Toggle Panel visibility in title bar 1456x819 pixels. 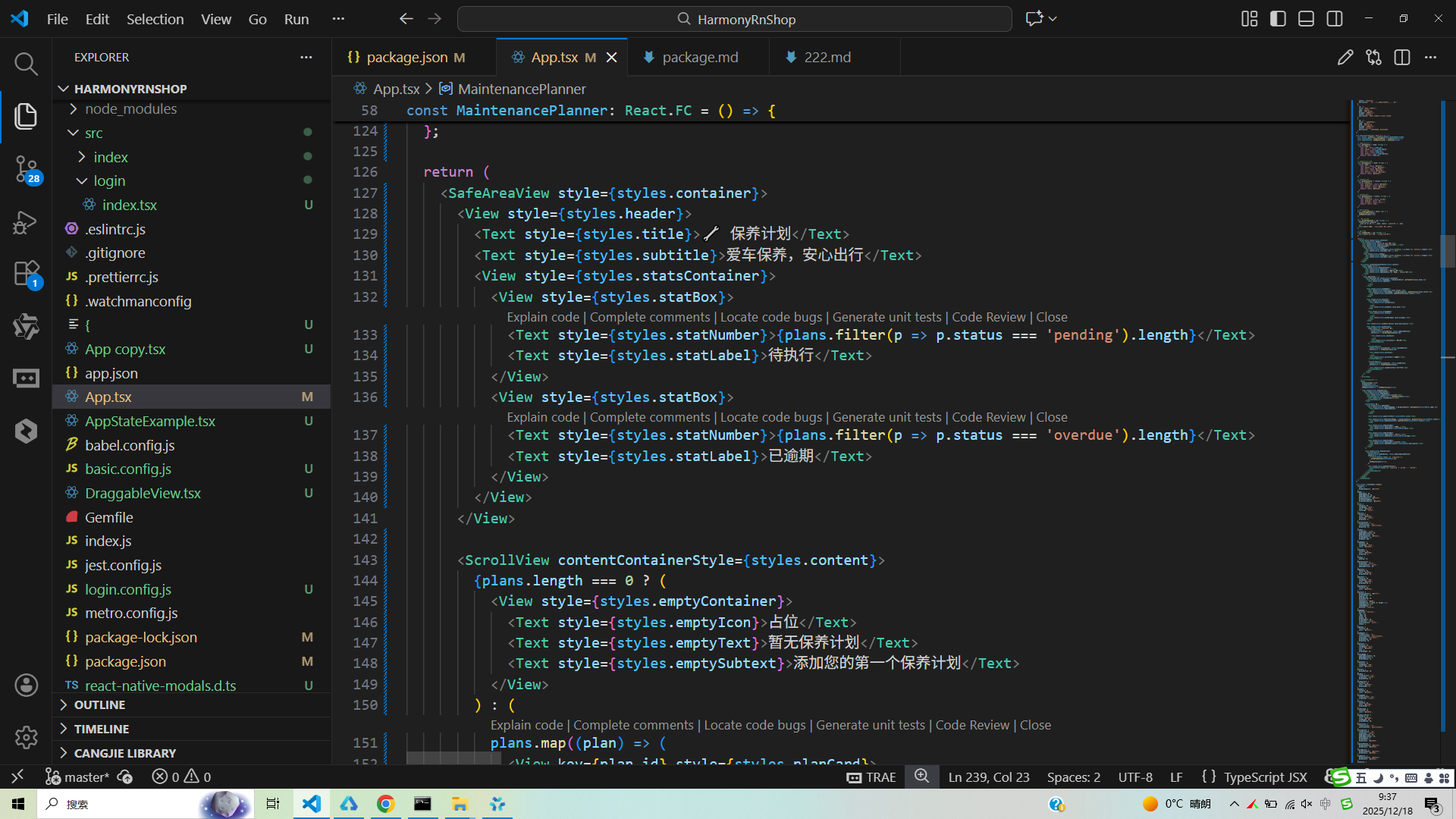[1306, 19]
